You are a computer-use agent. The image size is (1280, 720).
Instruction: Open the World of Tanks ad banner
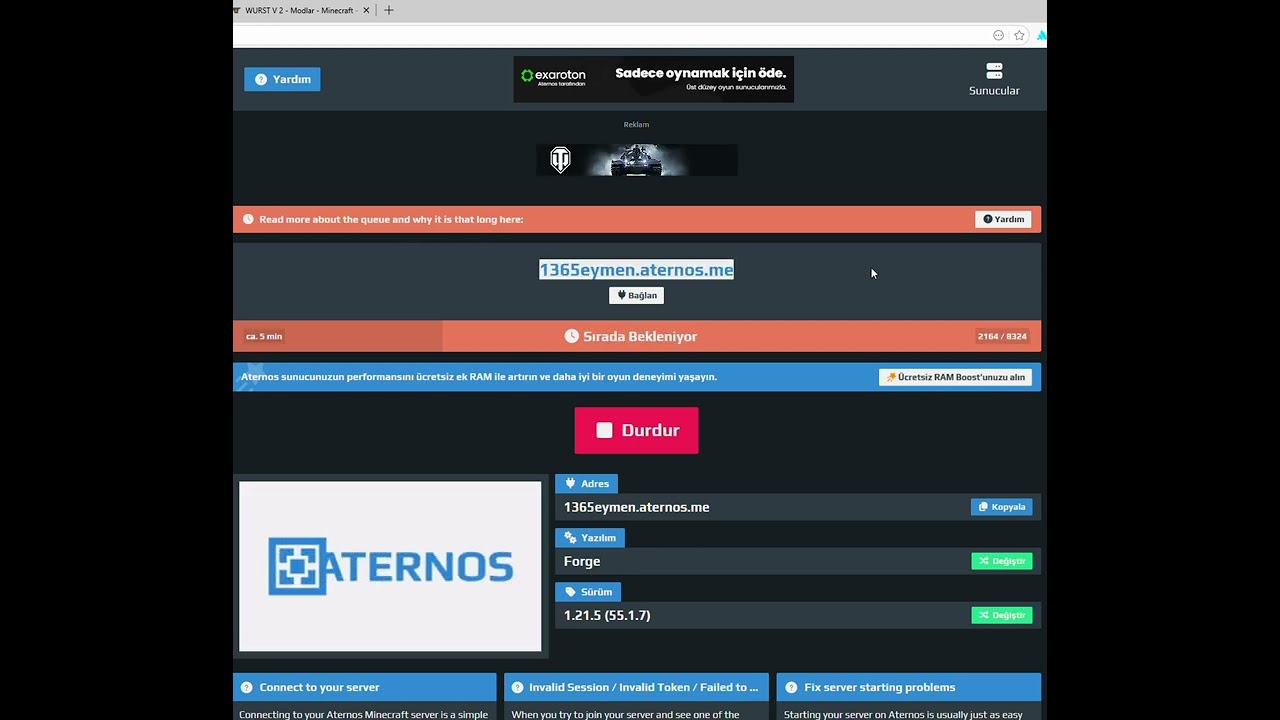637,160
